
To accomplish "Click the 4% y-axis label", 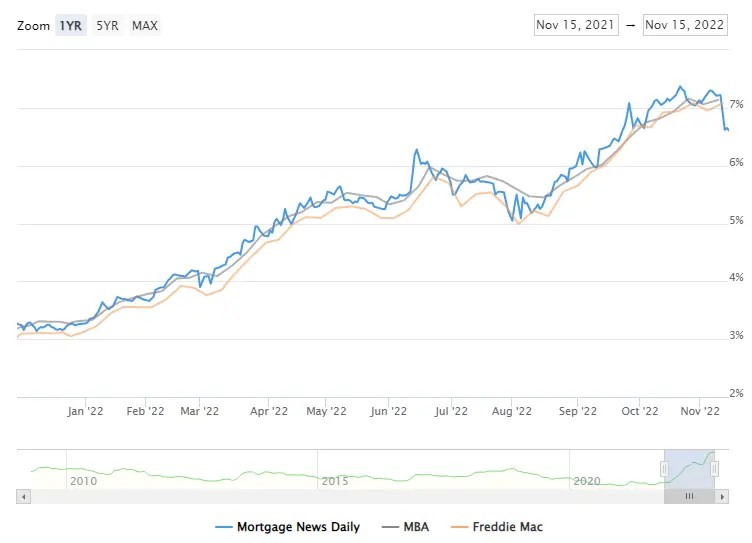I will pyautogui.click(x=736, y=277).
